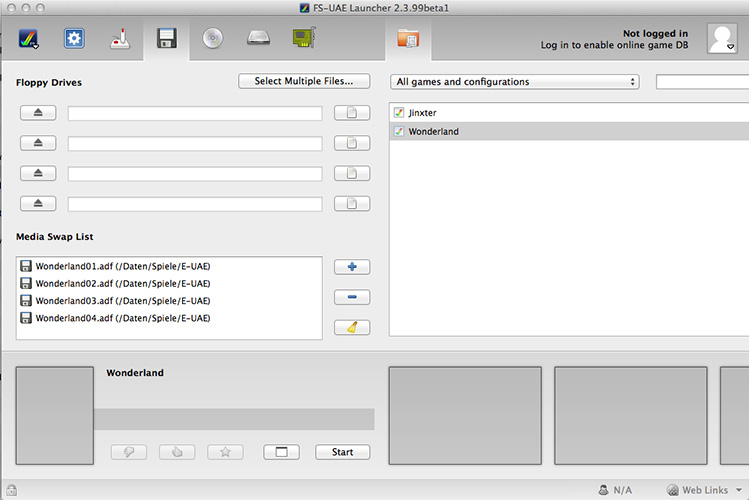Switch to the CD-ROM drives tab

[213, 39]
